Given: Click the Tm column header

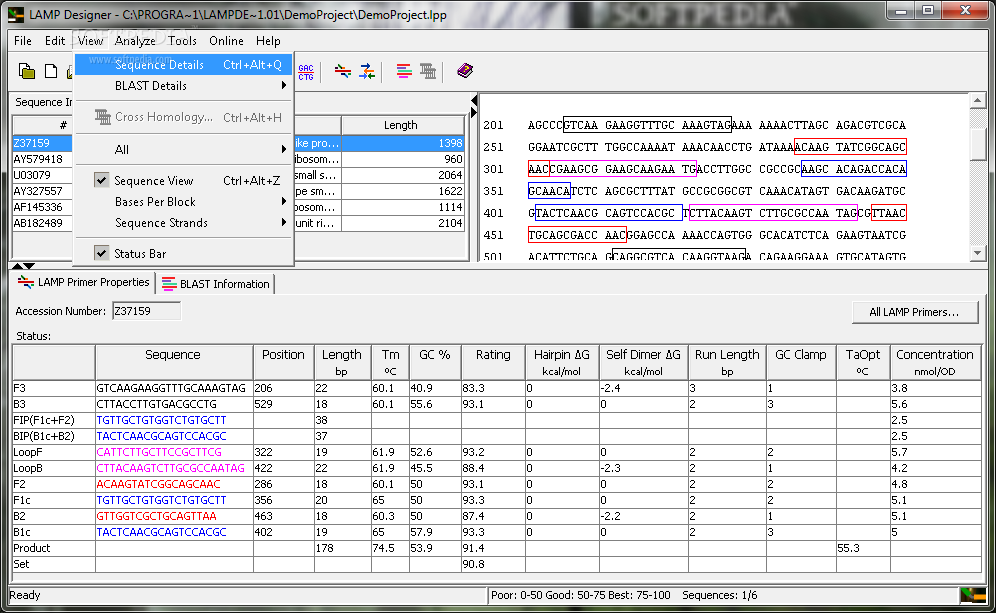Looking at the screenshot, I should coord(390,363).
